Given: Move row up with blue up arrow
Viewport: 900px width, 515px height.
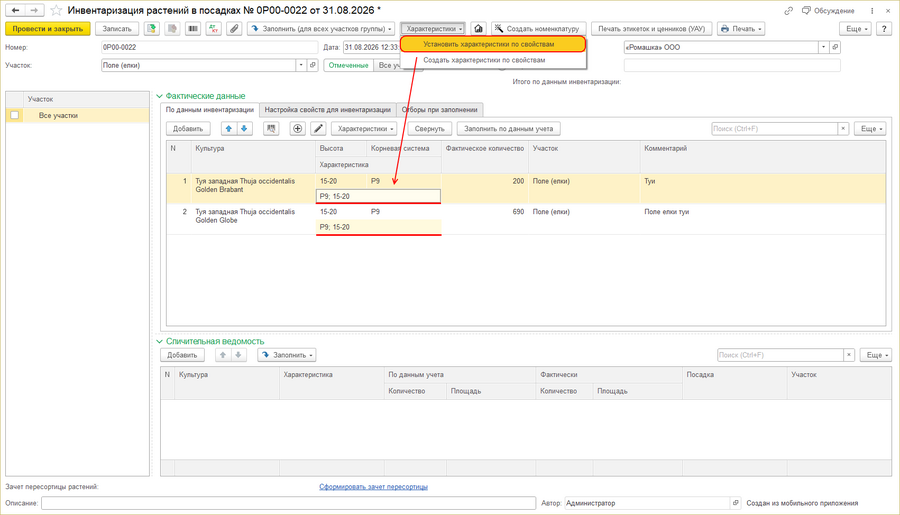Looking at the screenshot, I should (228, 129).
